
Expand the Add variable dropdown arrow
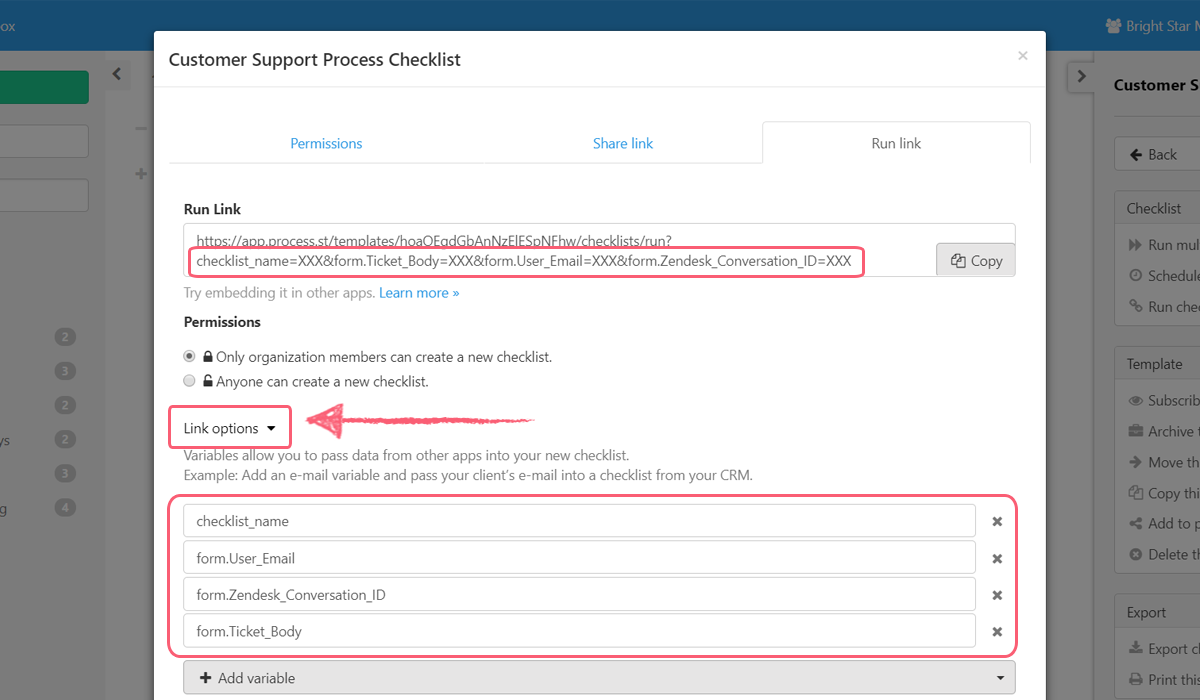click(x=999, y=677)
